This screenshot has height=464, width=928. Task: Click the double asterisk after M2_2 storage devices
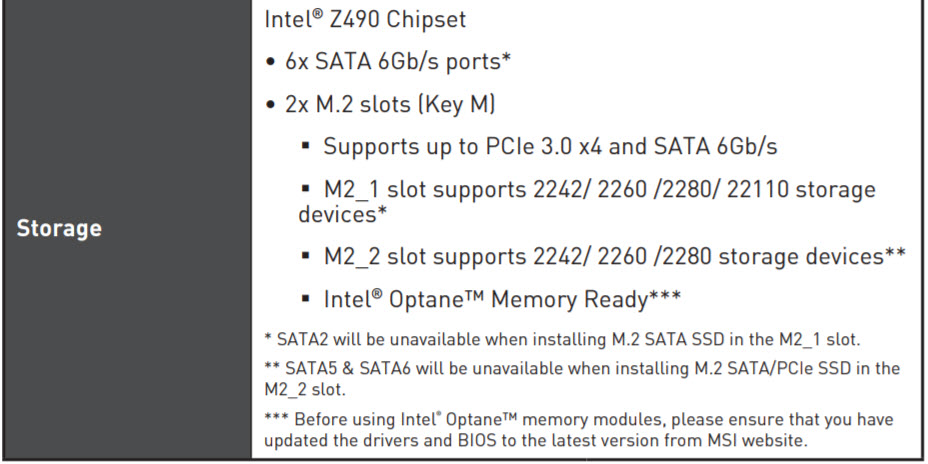point(895,254)
